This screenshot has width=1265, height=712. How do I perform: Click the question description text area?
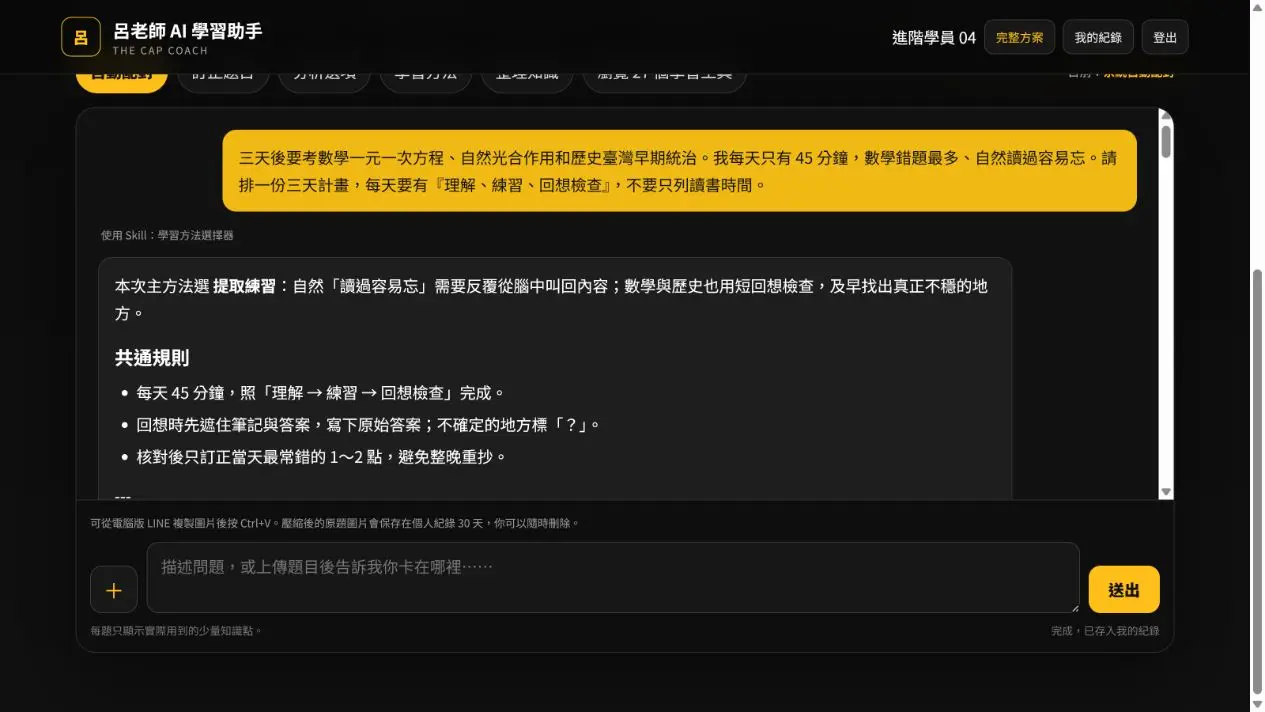click(x=613, y=577)
